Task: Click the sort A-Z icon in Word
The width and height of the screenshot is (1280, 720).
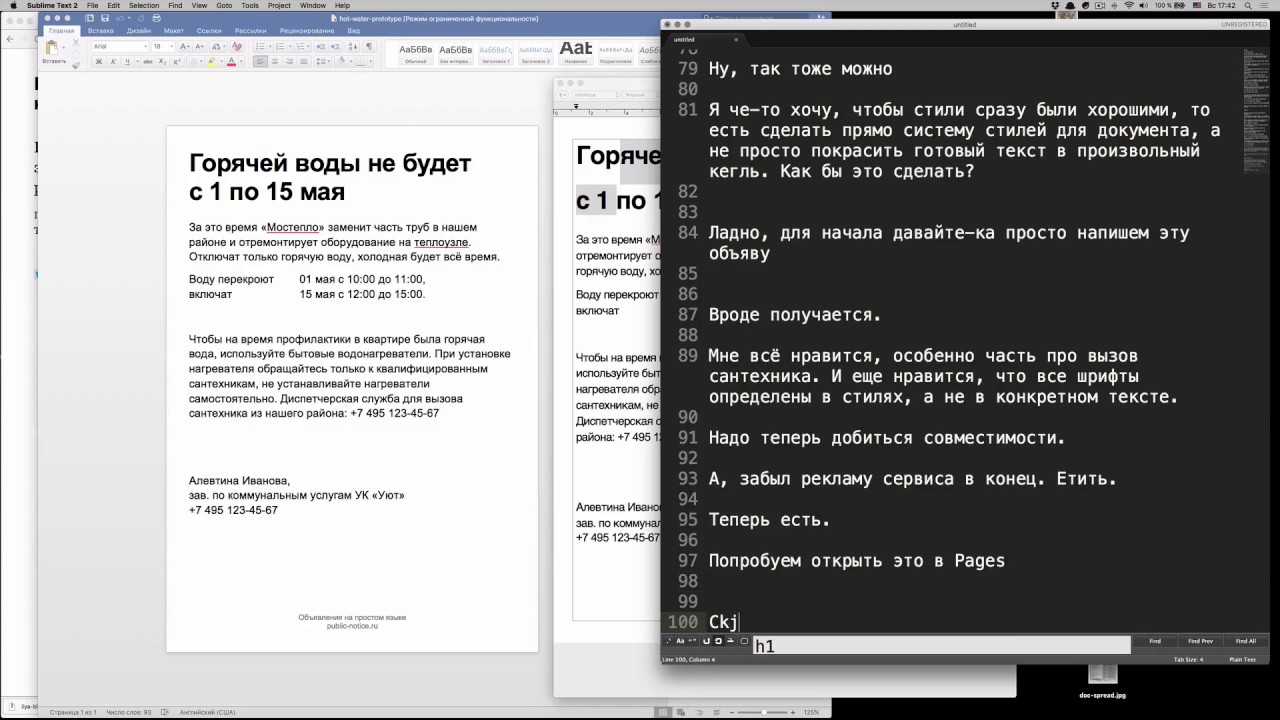Action: click(353, 47)
